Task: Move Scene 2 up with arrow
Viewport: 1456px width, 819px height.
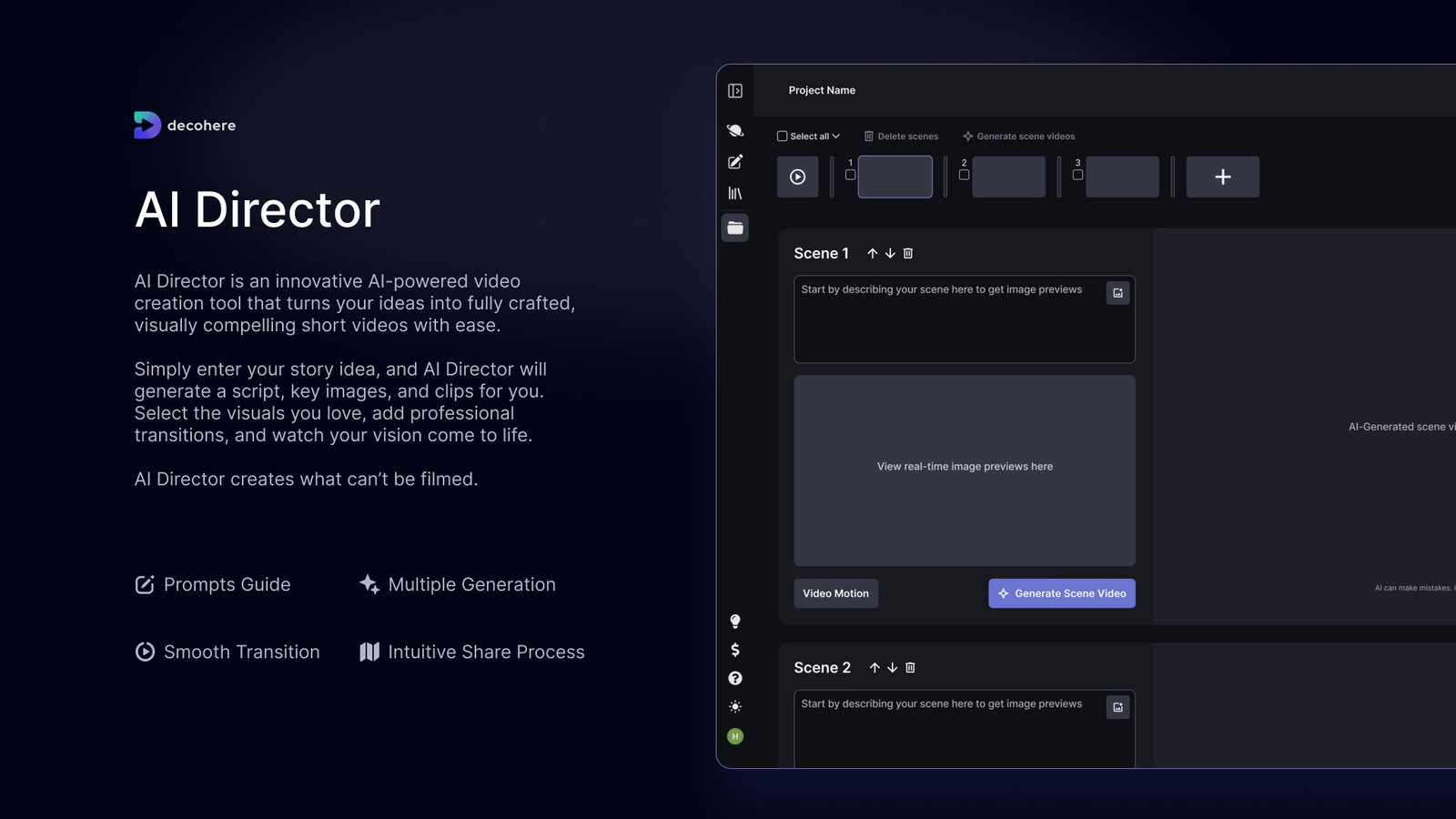Action: (875, 668)
